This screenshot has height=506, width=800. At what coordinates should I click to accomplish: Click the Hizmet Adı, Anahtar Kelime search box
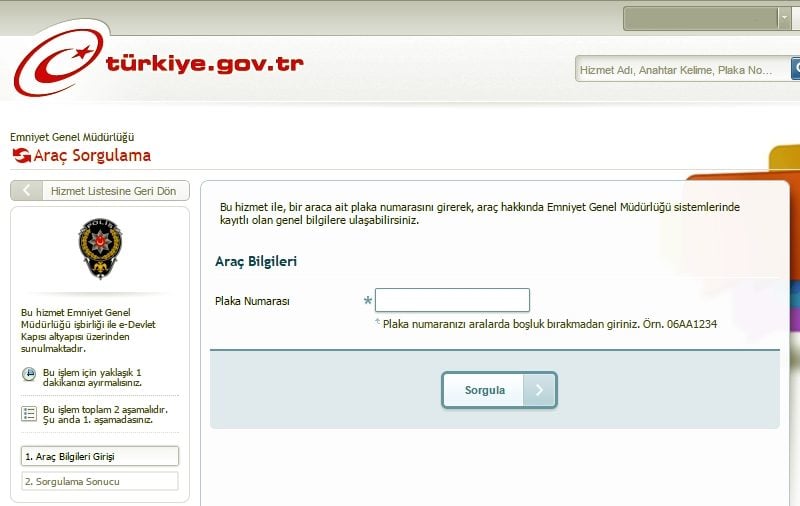point(682,69)
